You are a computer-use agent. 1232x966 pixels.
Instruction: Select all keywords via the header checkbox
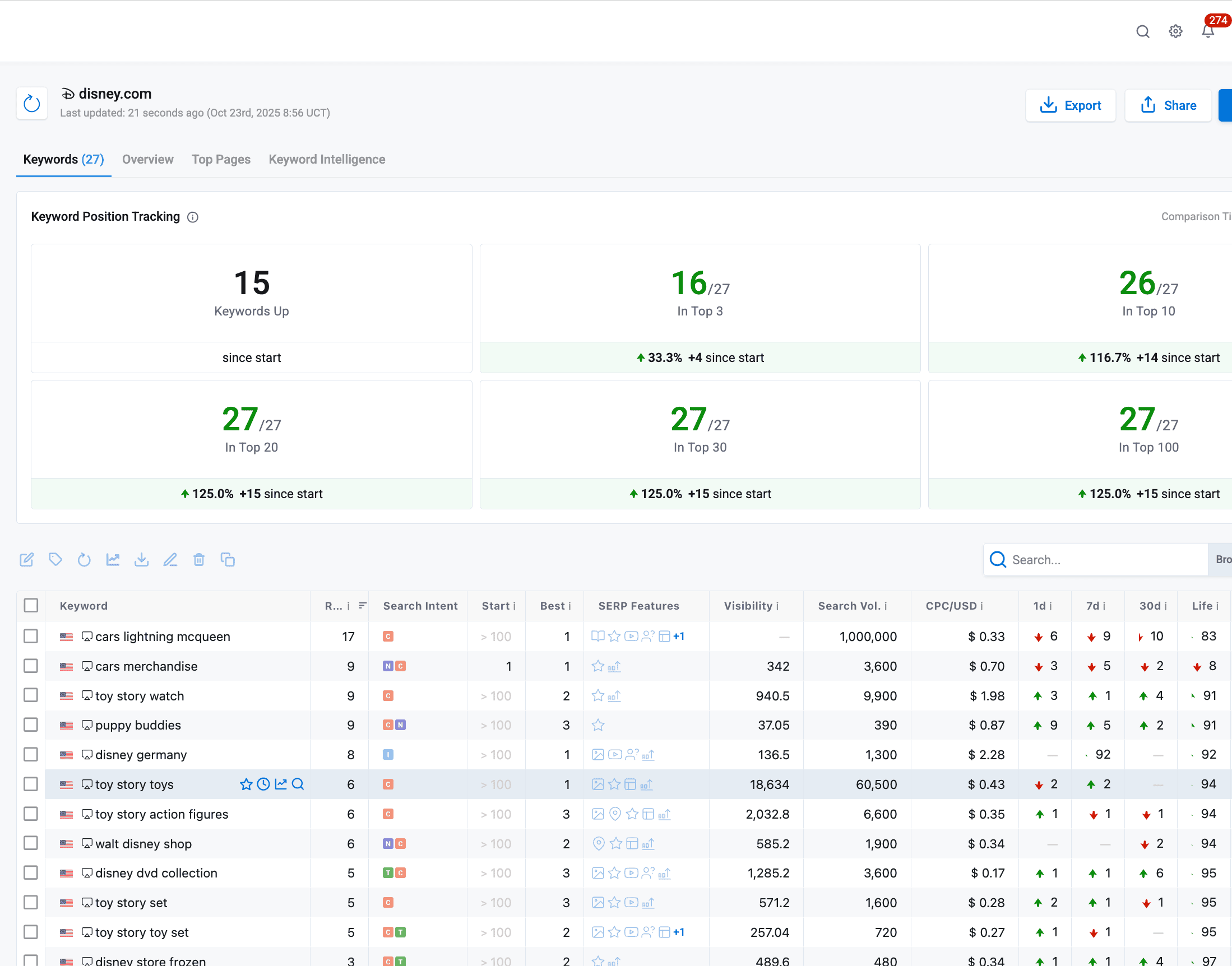click(x=30, y=605)
